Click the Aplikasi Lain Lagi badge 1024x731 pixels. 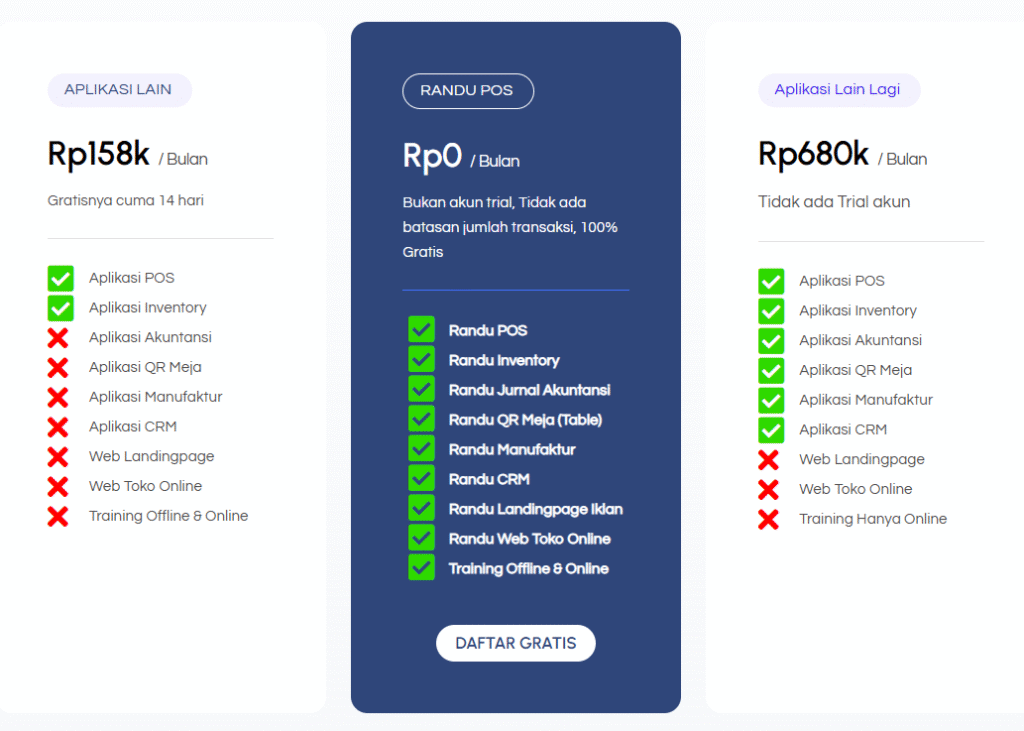pos(838,90)
